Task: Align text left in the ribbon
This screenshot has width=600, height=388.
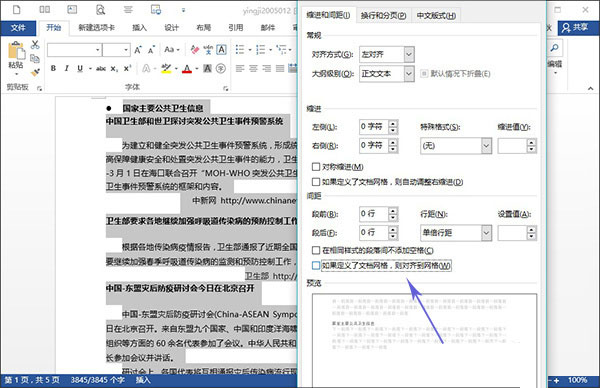Action: pos(240,68)
